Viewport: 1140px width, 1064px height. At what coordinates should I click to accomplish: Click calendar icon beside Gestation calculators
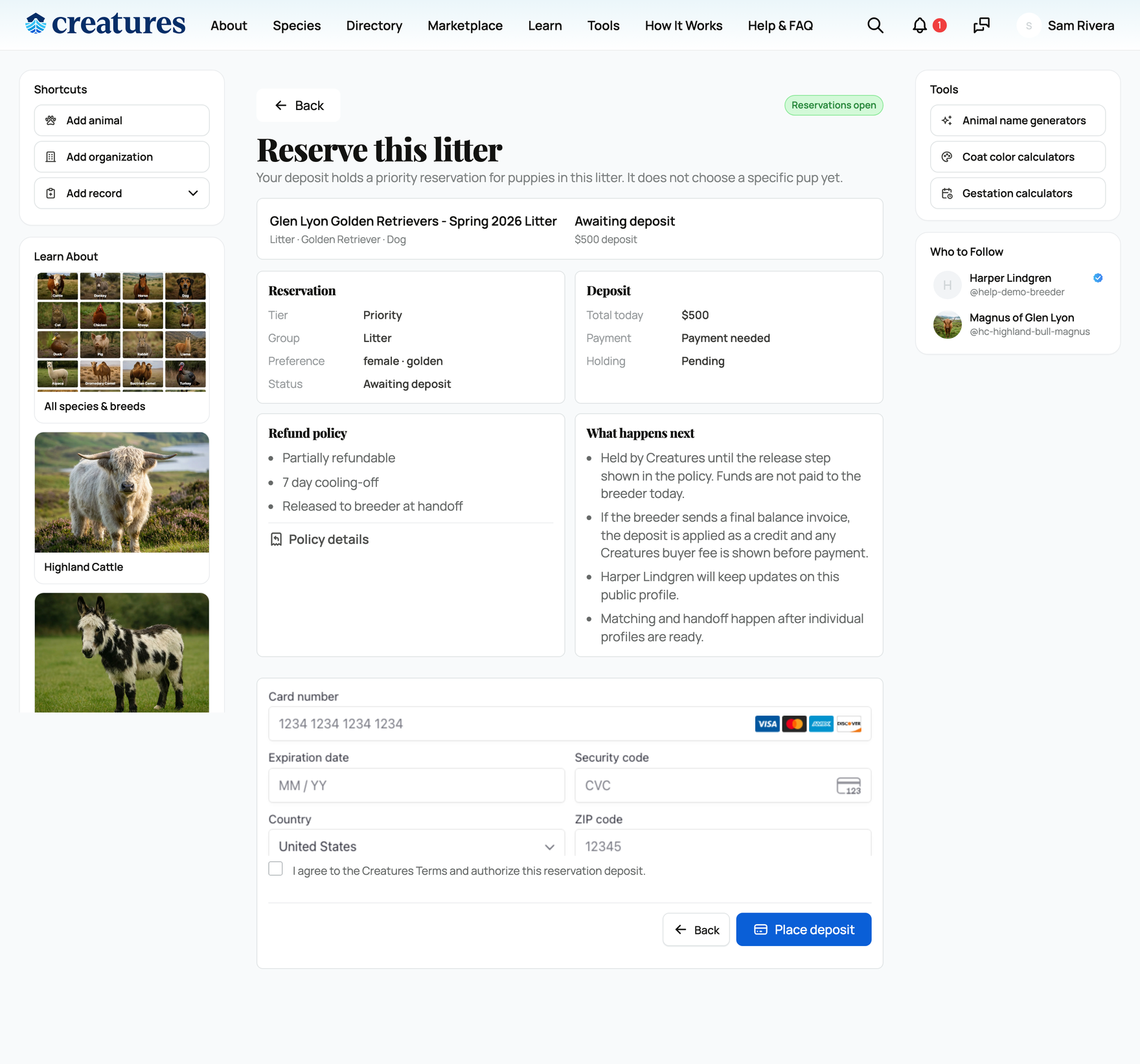[x=947, y=193]
